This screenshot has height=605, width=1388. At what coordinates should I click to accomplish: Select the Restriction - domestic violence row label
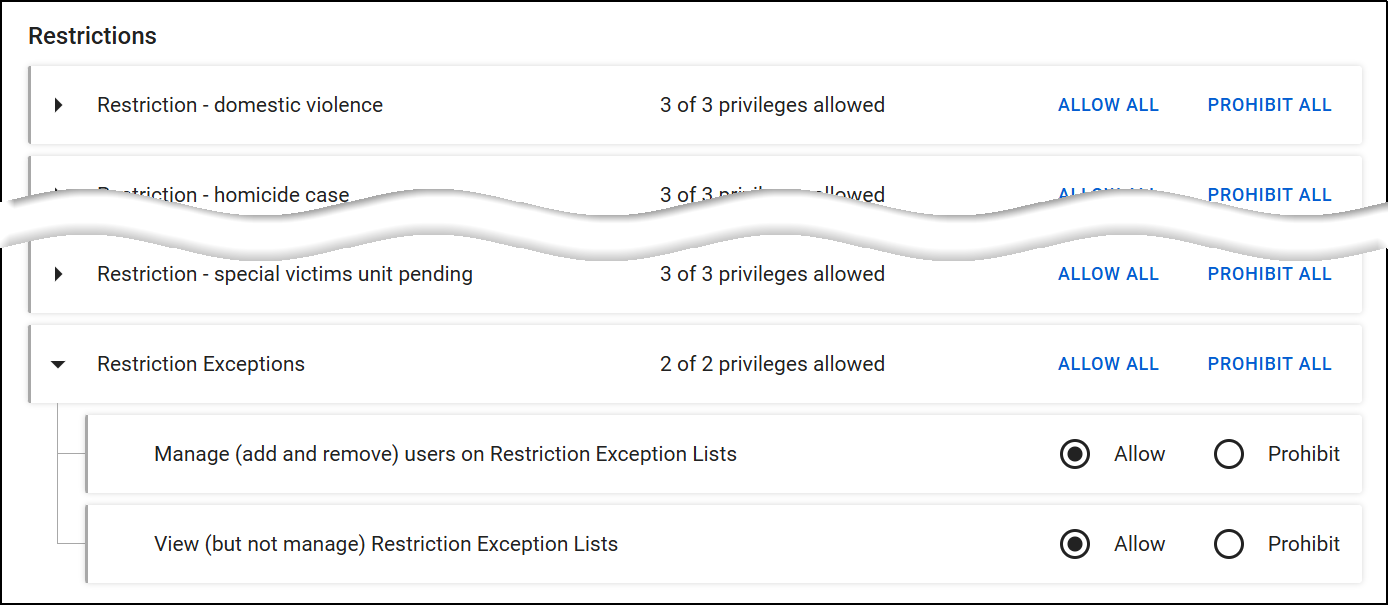(x=239, y=105)
